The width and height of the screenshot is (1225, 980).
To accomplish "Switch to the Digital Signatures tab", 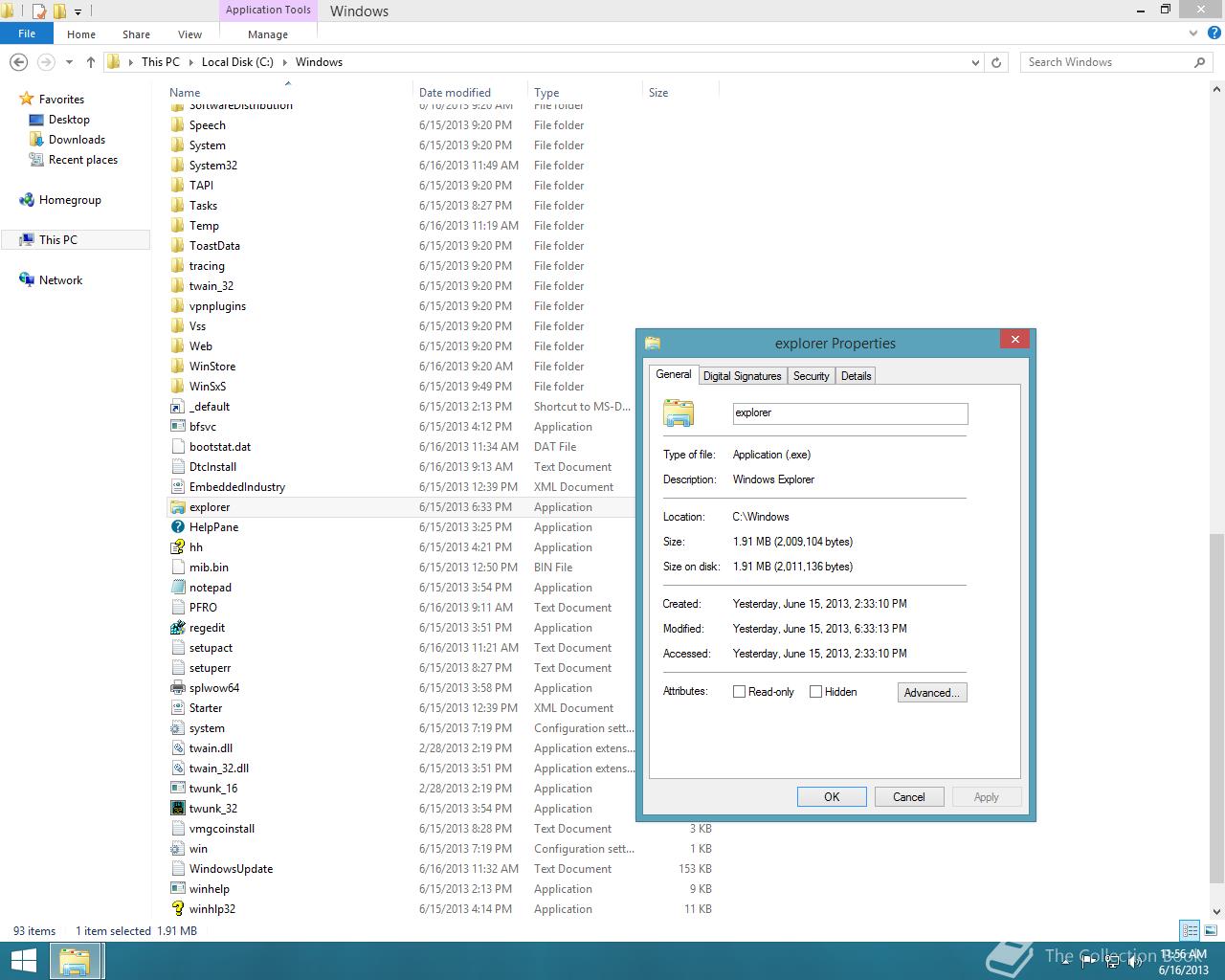I will point(743,376).
